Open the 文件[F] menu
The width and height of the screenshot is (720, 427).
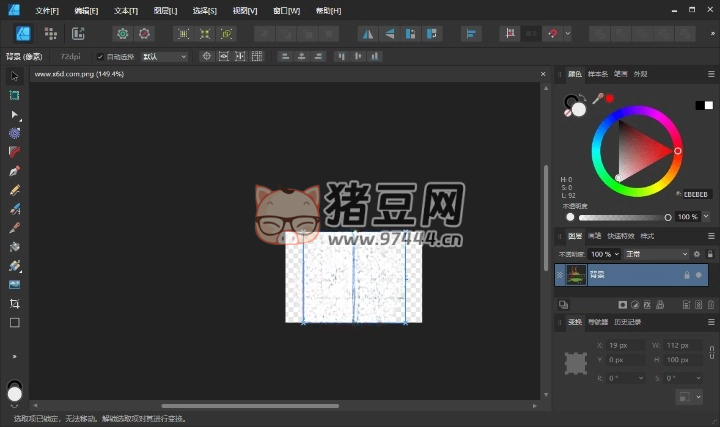tap(47, 10)
